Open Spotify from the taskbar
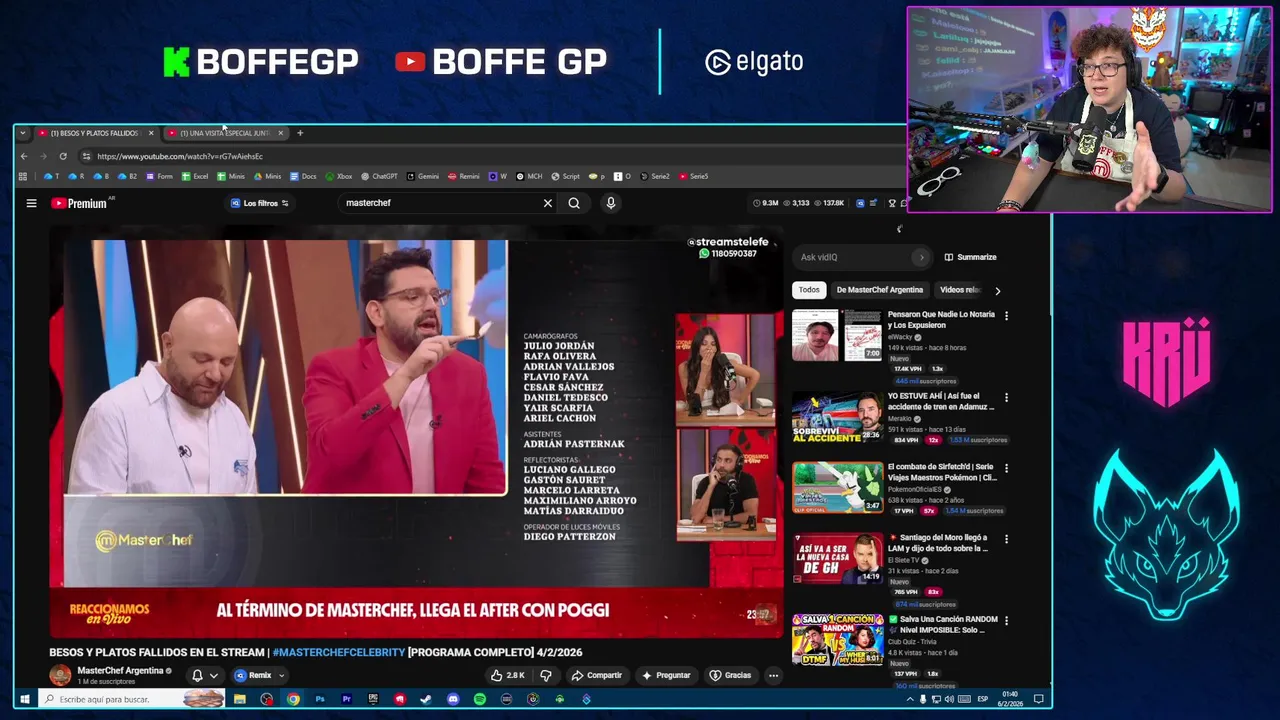This screenshot has height=720, width=1280. [x=479, y=699]
